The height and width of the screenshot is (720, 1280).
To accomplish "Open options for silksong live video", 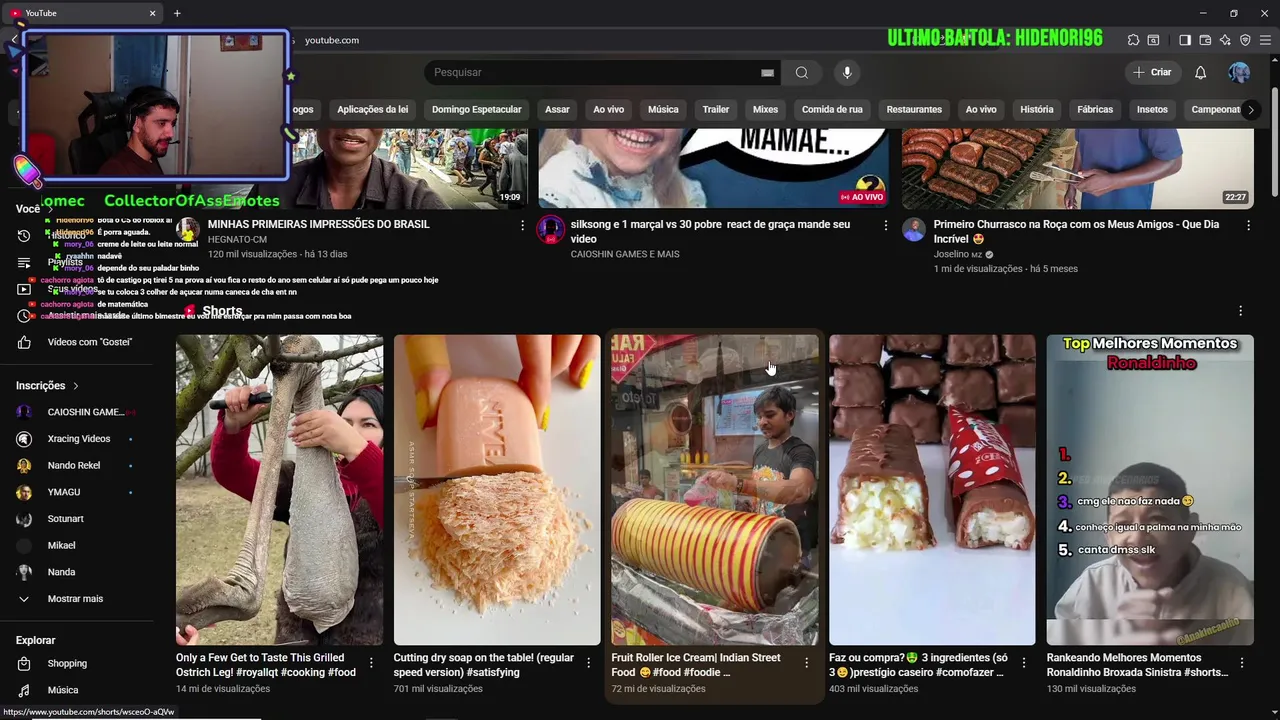I will click(885, 226).
